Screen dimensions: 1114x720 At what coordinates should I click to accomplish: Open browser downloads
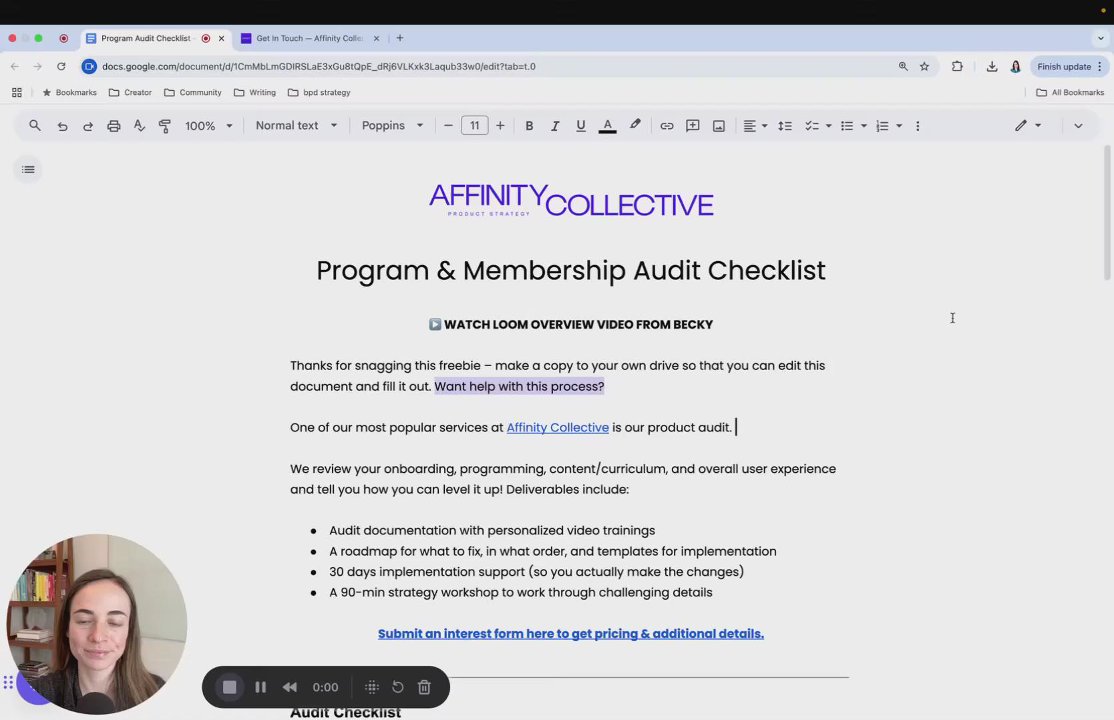(x=992, y=66)
